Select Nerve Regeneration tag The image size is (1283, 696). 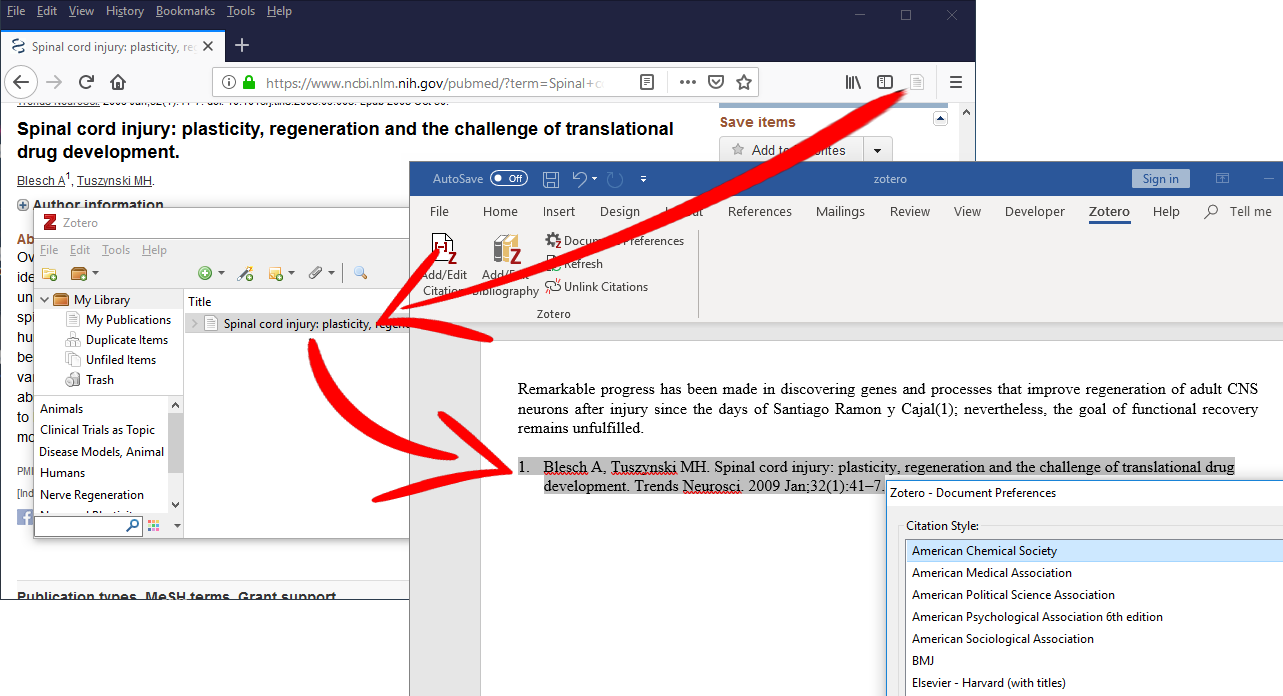click(92, 495)
